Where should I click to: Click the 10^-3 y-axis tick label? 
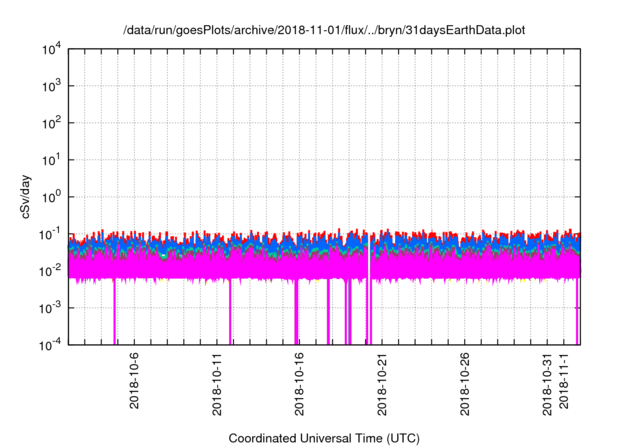(51, 308)
